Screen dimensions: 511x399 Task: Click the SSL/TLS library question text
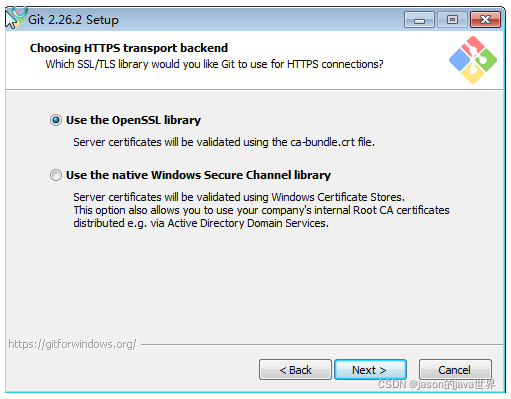(214, 64)
